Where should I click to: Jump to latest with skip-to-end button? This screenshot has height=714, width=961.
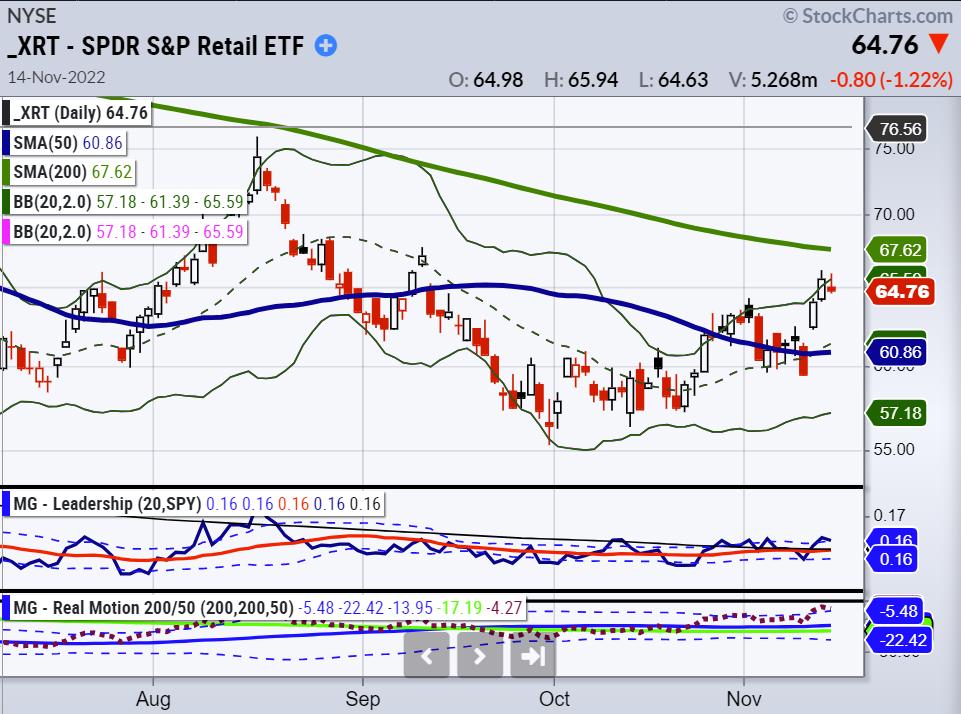[533, 657]
